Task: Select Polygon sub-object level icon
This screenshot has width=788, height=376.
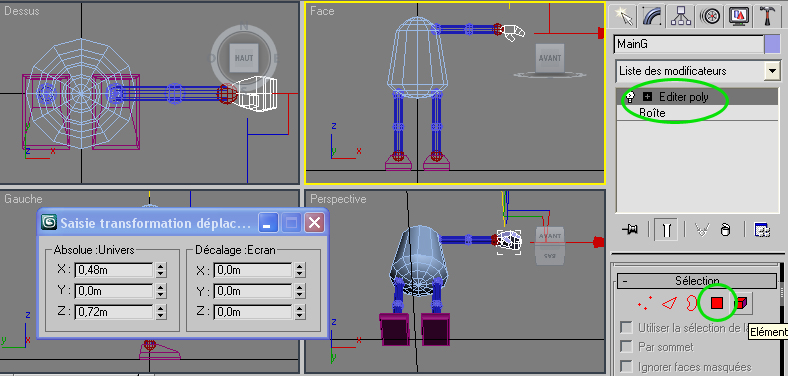Action: click(x=717, y=303)
